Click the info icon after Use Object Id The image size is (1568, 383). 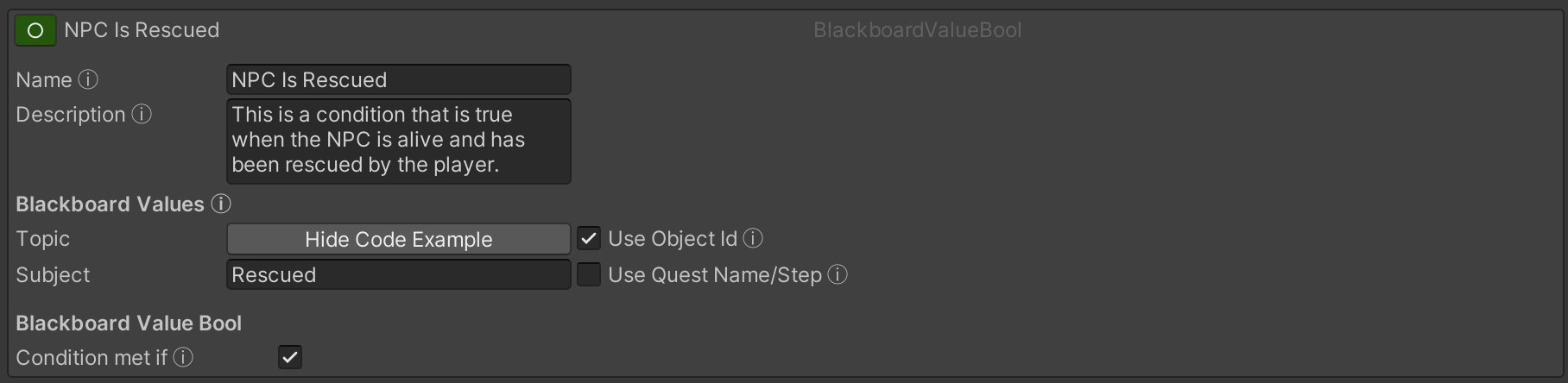click(753, 239)
